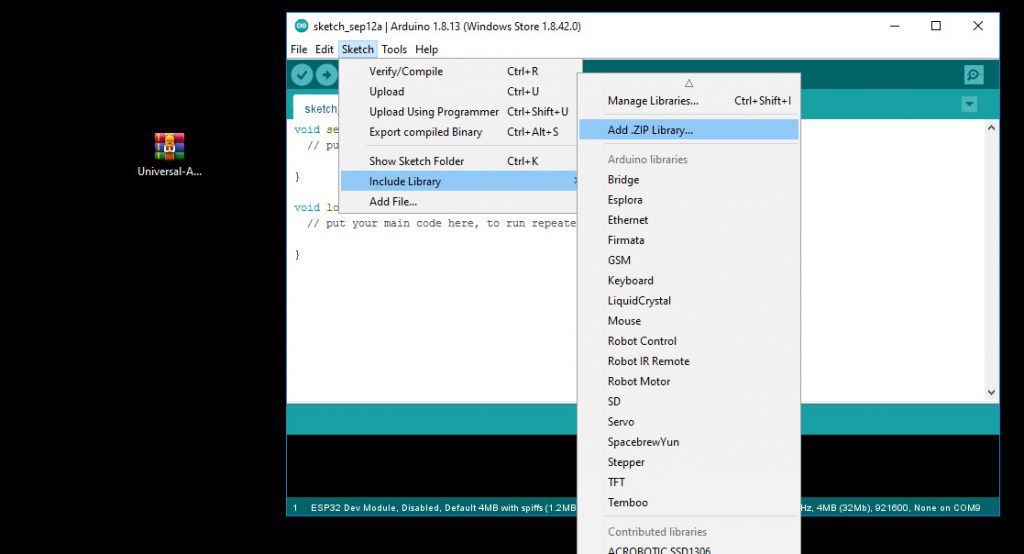Close the Arduino window
1024x554 pixels.
[x=978, y=26]
